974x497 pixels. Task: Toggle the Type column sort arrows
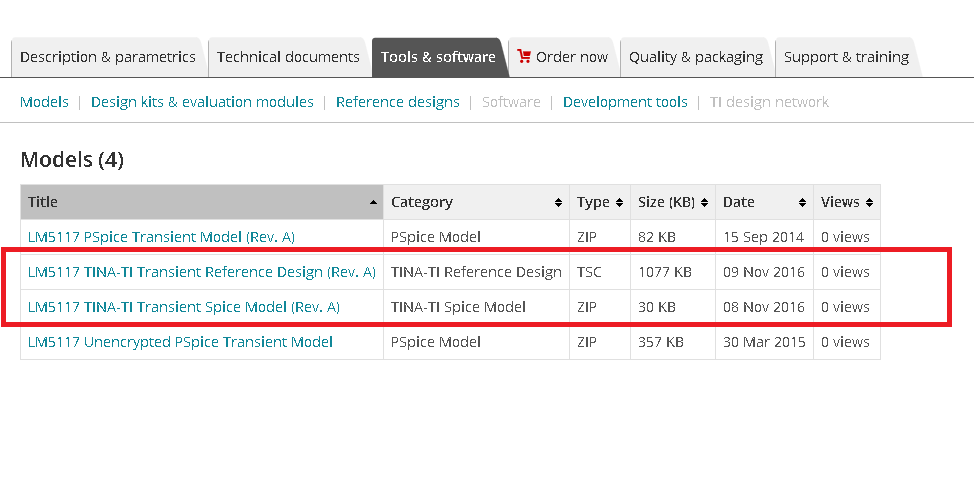pyautogui.click(x=619, y=203)
